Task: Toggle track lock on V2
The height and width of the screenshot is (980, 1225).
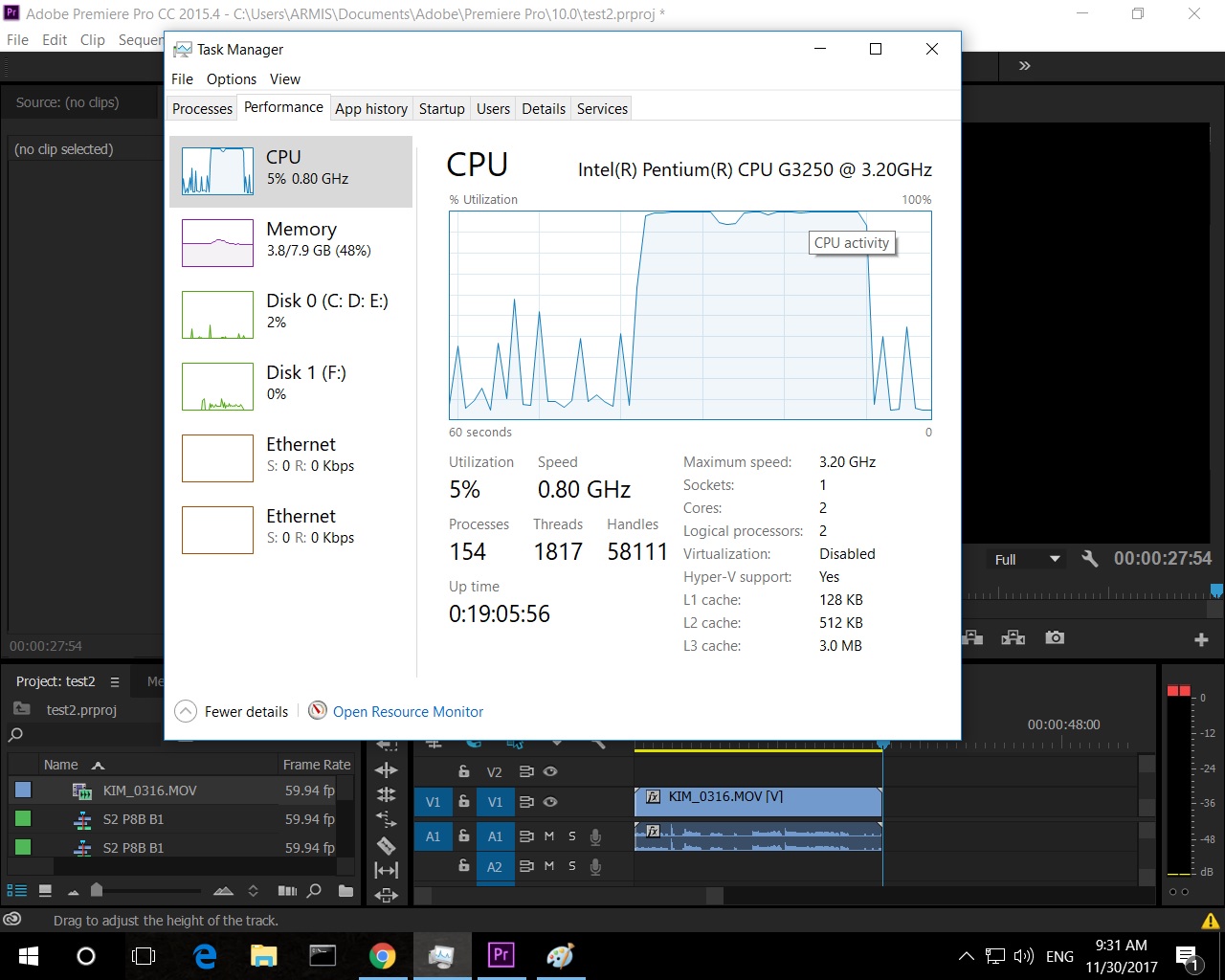Action: [464, 771]
